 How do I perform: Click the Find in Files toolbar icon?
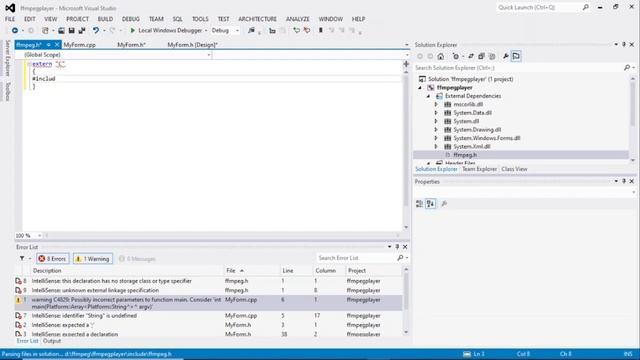tap(251, 30)
